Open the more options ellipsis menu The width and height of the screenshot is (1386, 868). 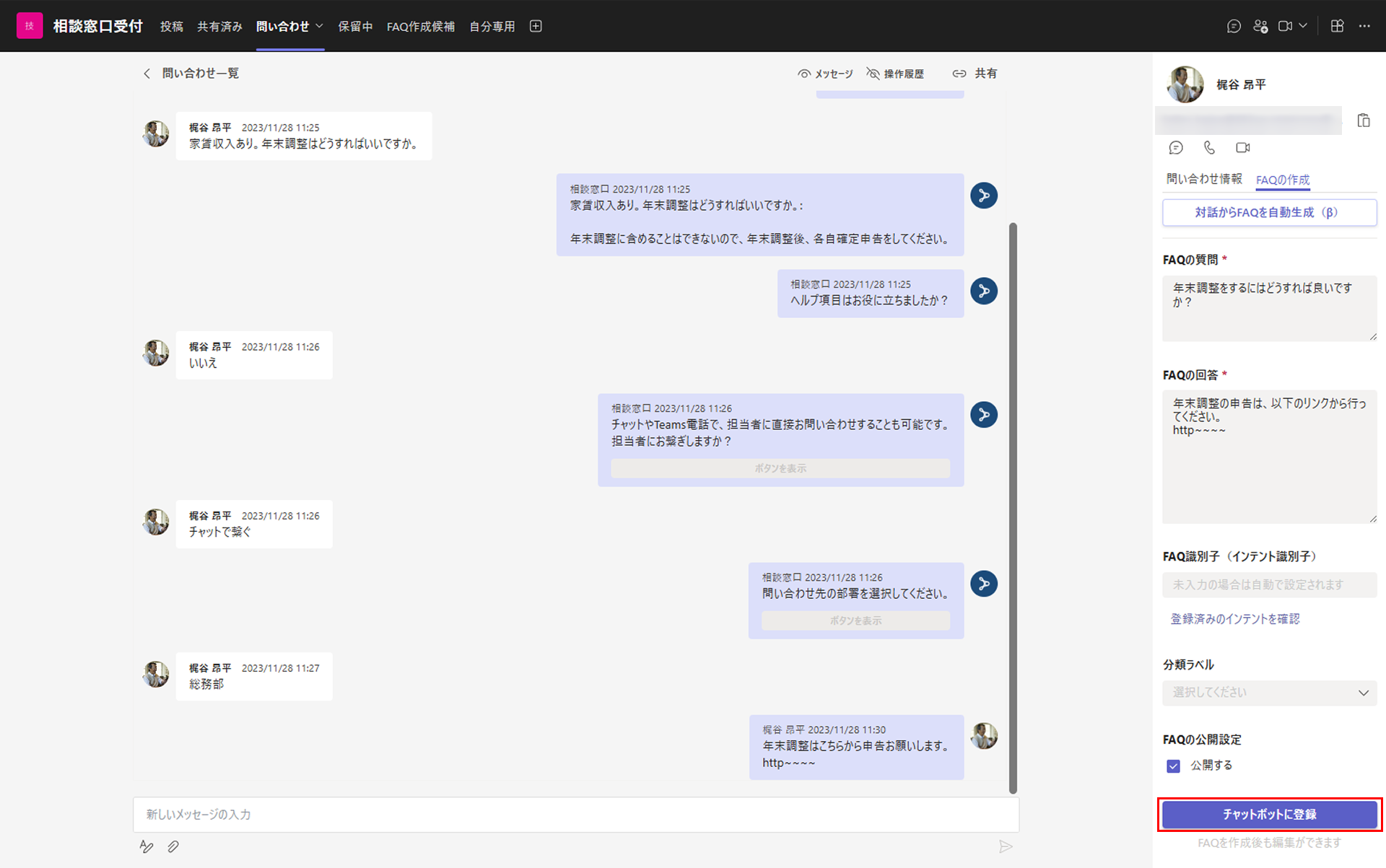click(x=1364, y=26)
